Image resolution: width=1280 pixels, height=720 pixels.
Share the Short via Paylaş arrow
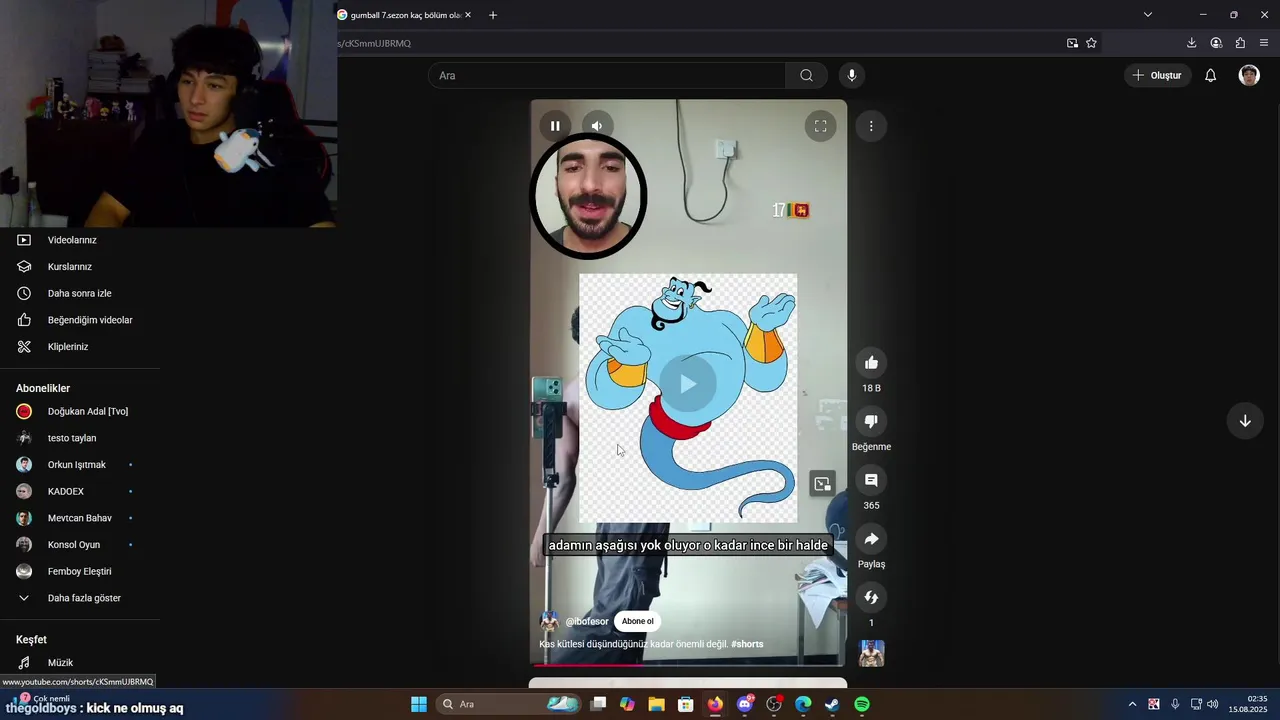pos(871,539)
